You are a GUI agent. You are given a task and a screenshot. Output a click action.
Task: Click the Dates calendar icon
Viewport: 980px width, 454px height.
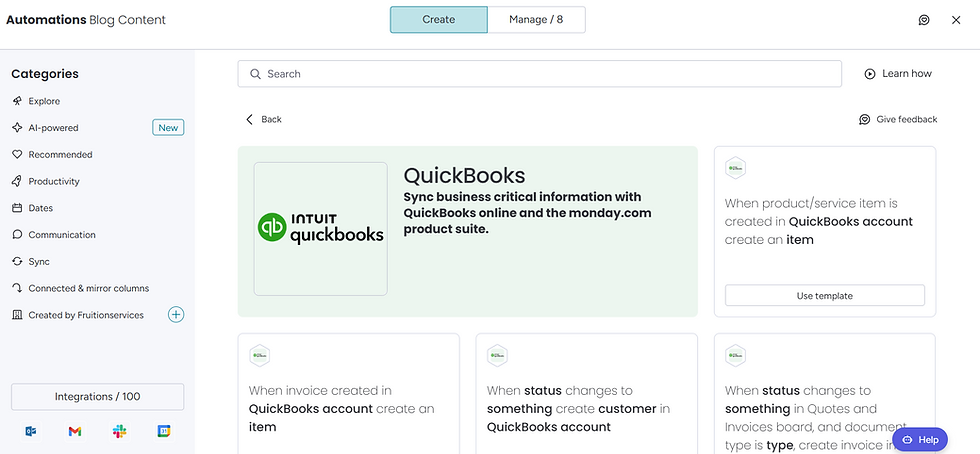pos(17,208)
